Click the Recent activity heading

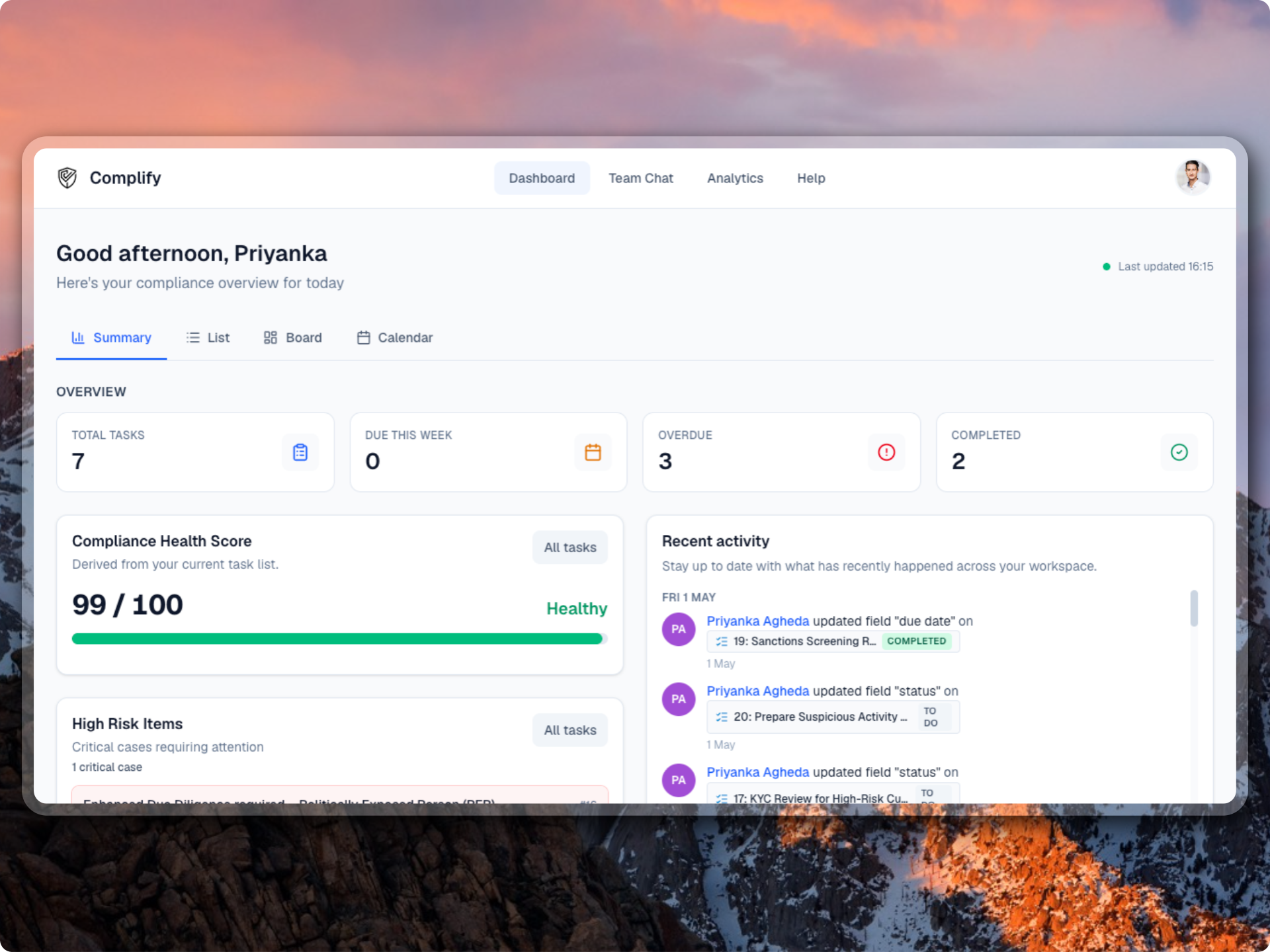[x=716, y=541]
